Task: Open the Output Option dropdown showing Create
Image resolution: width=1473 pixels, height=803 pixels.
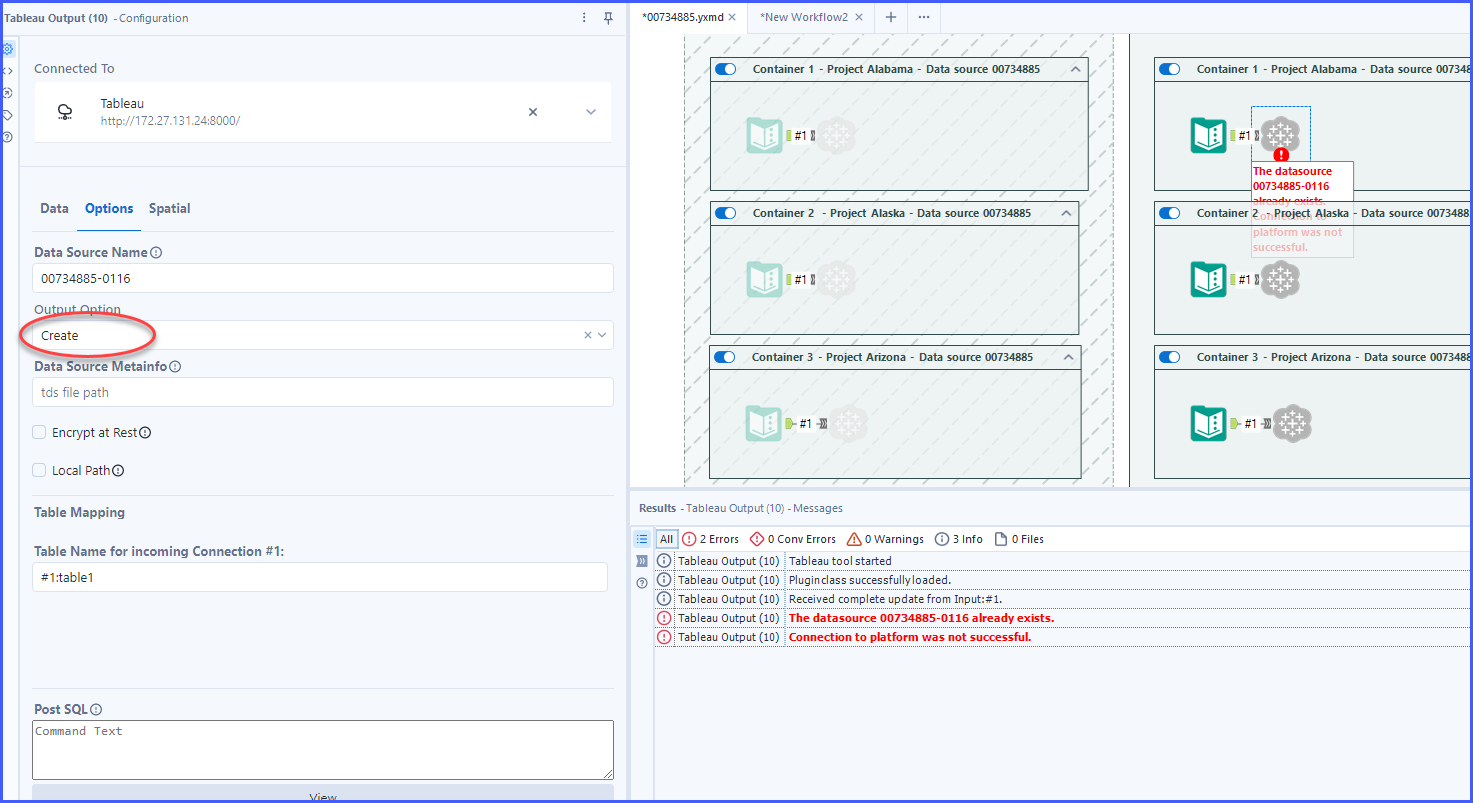Action: [x=323, y=335]
